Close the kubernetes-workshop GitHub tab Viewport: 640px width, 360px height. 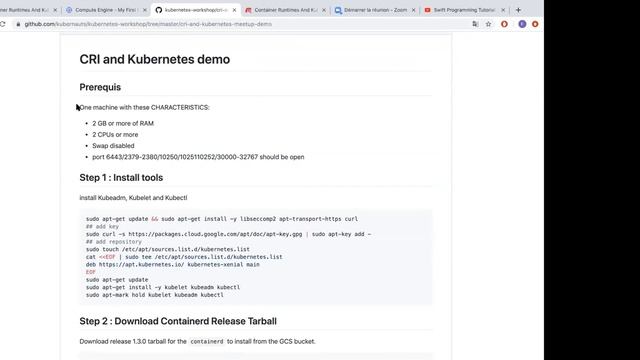pyautogui.click(x=234, y=10)
